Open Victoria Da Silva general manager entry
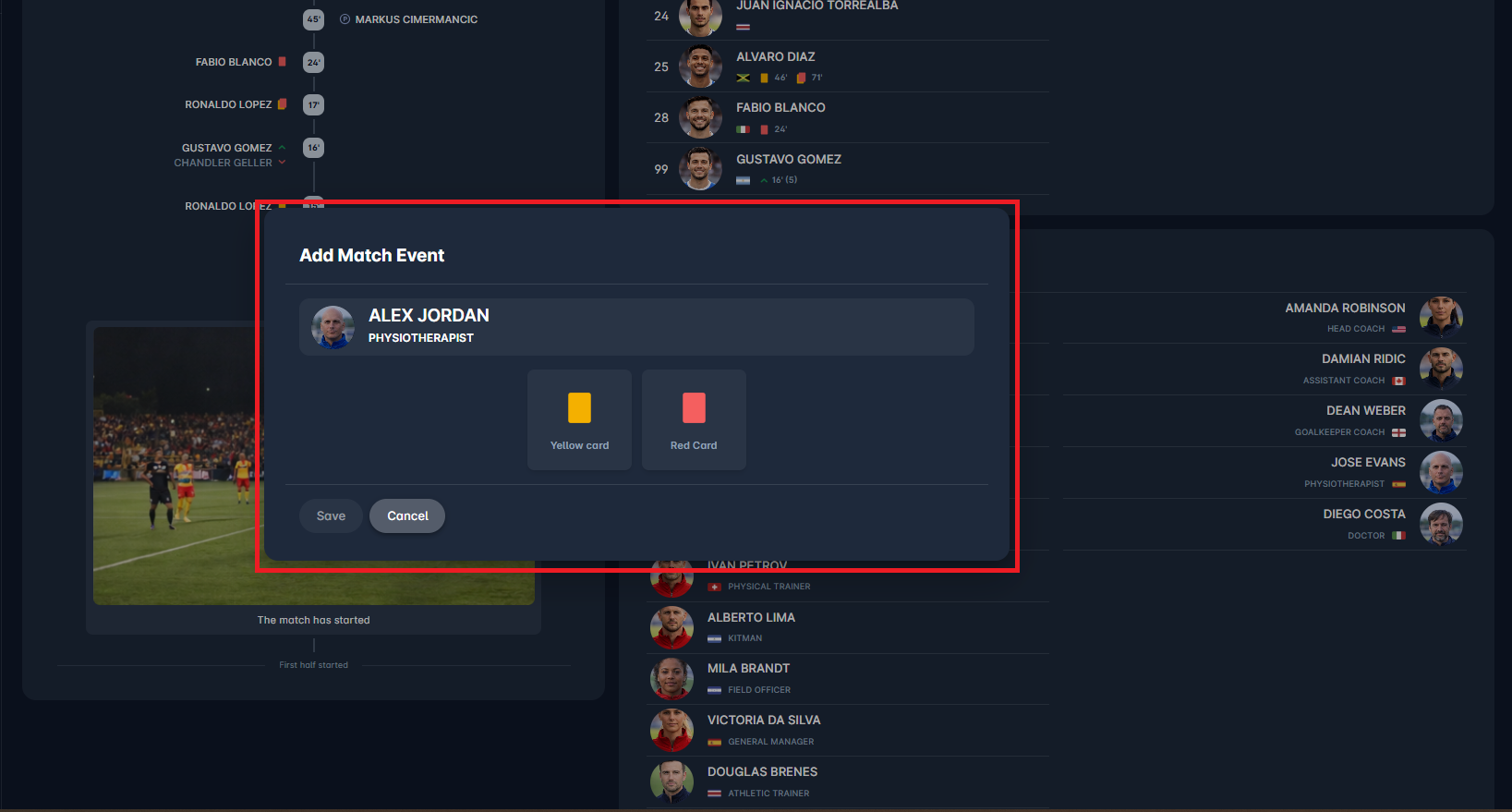 pos(848,731)
